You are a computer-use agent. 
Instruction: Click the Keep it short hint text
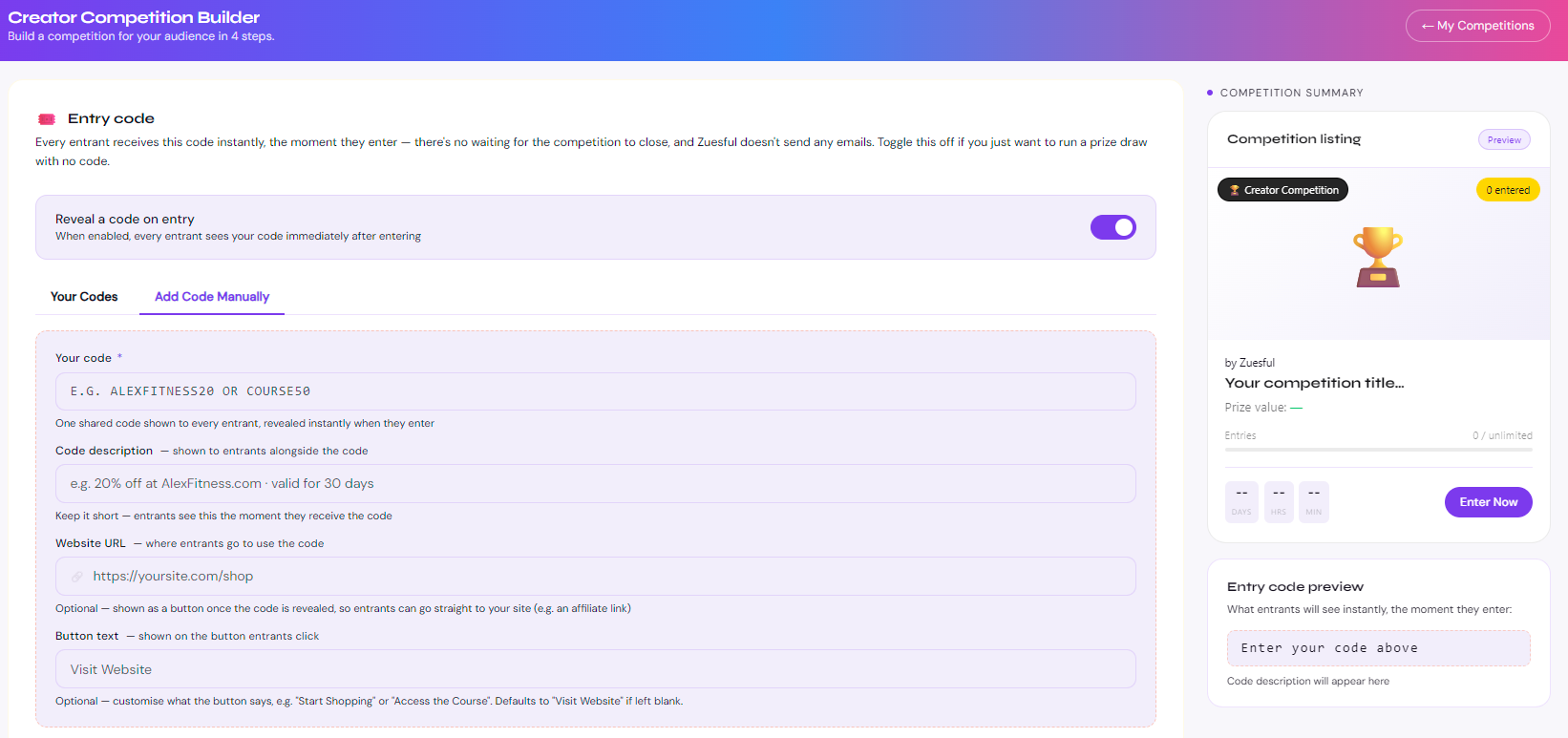(x=223, y=517)
